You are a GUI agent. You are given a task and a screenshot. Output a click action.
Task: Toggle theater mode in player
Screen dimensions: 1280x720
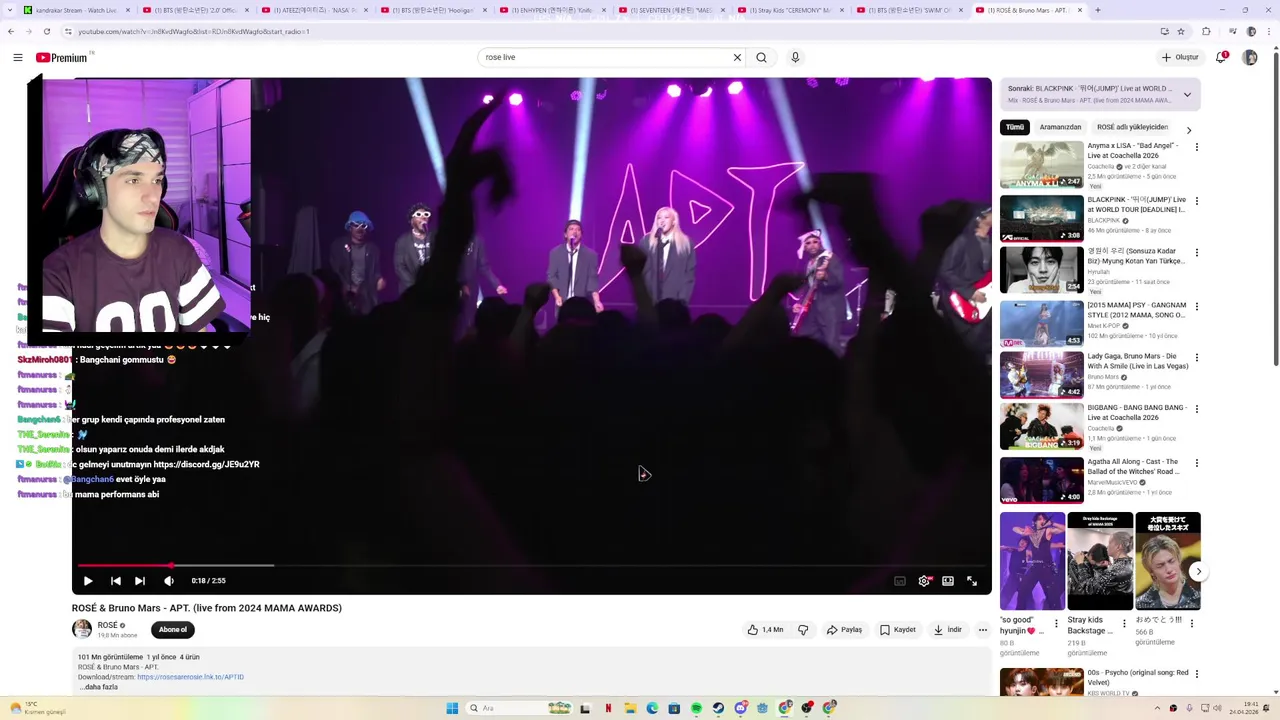tap(948, 581)
